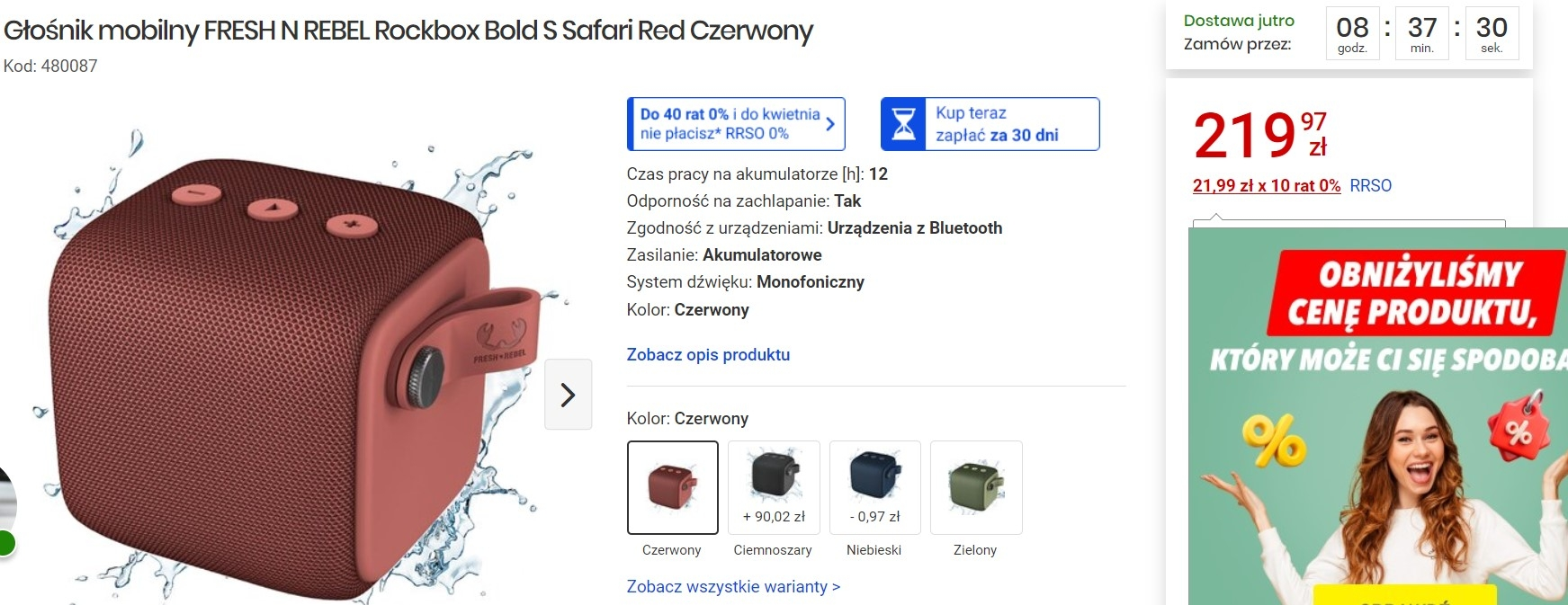The width and height of the screenshot is (1568, 605).
Task: Select the Czerwony color variant
Action: click(672, 487)
